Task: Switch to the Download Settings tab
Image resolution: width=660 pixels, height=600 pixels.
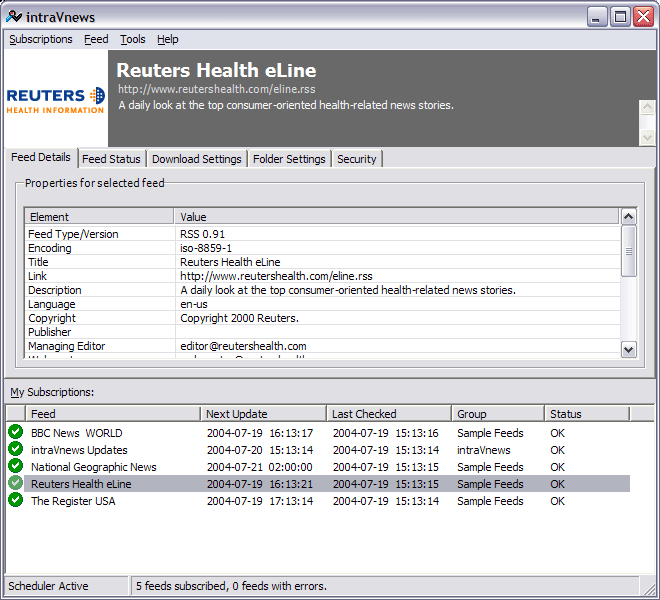Action: 197,159
